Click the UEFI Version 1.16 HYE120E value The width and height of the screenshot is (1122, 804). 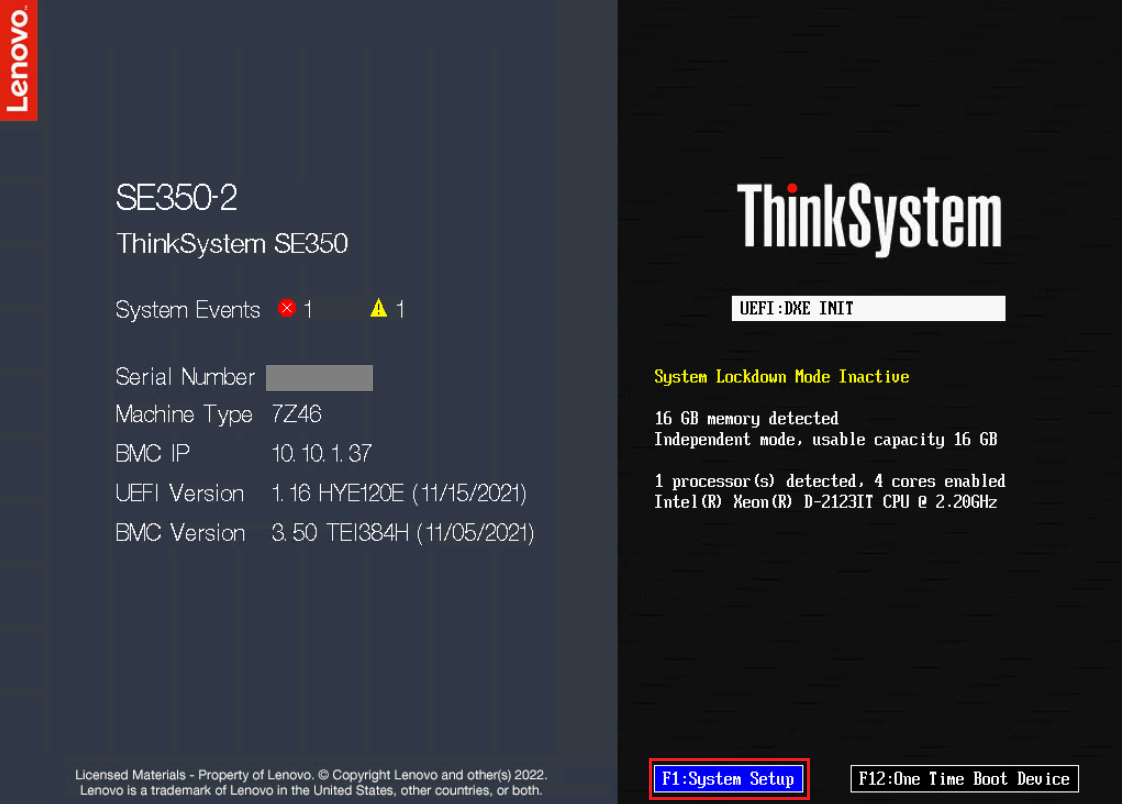point(398,493)
